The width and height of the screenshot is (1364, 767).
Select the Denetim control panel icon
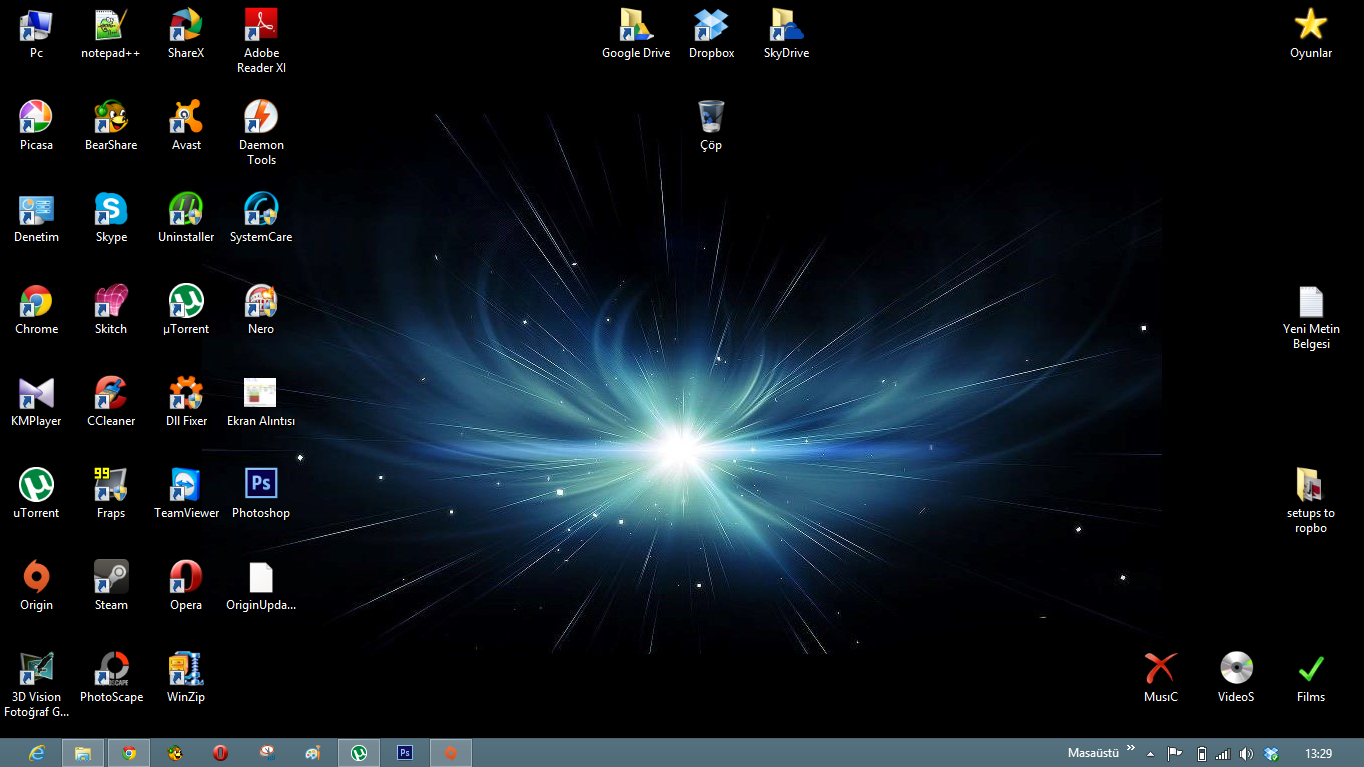36,217
